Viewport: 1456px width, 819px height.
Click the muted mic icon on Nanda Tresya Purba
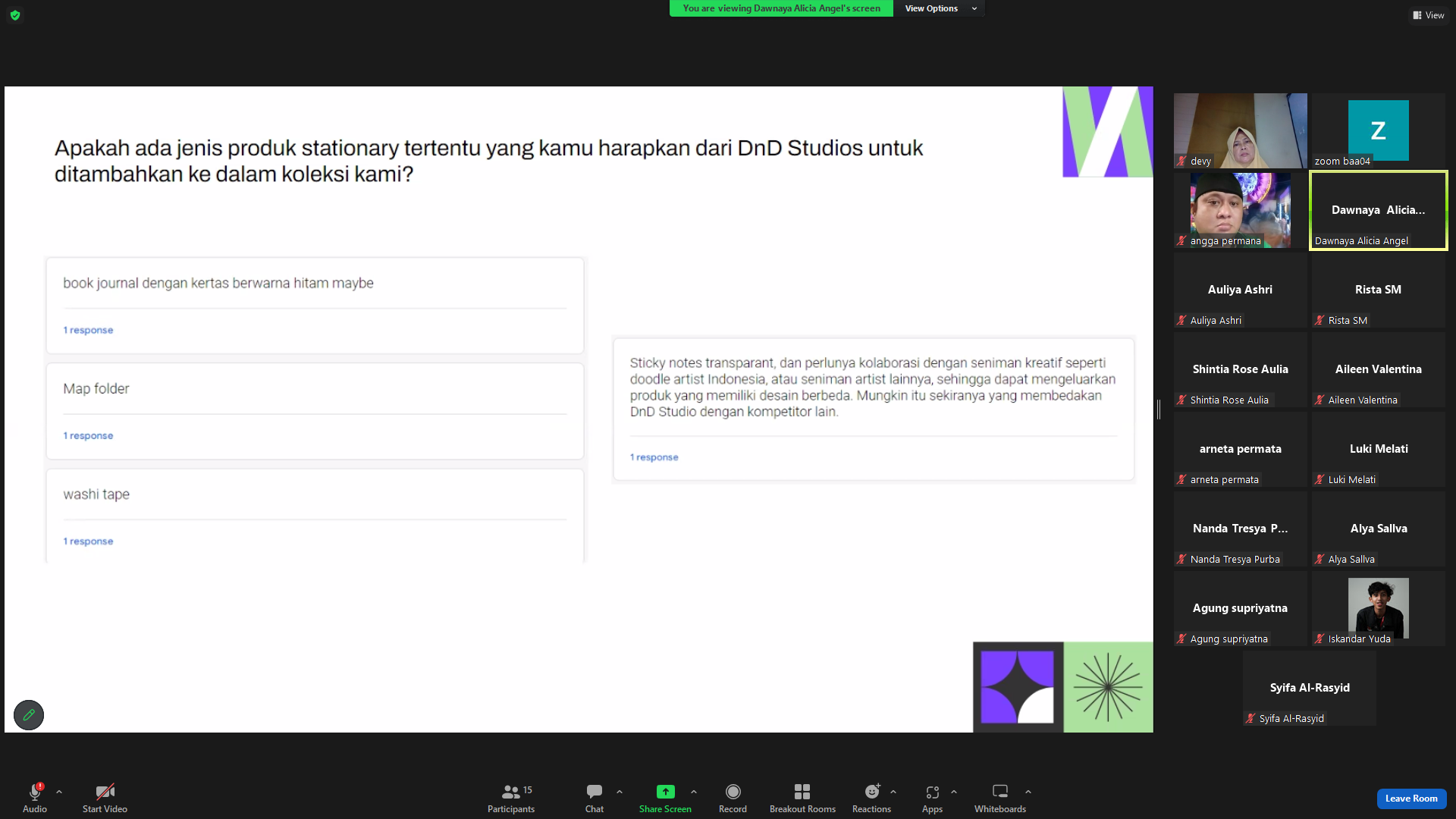[x=1181, y=559]
